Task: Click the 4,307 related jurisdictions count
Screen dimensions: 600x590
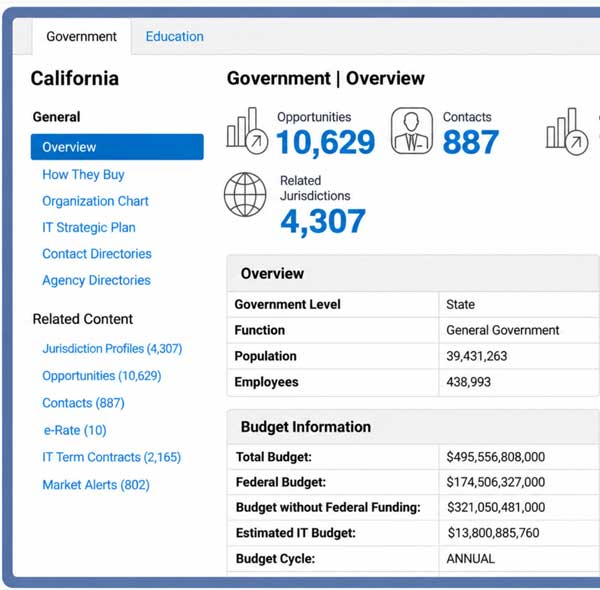Action: (323, 221)
